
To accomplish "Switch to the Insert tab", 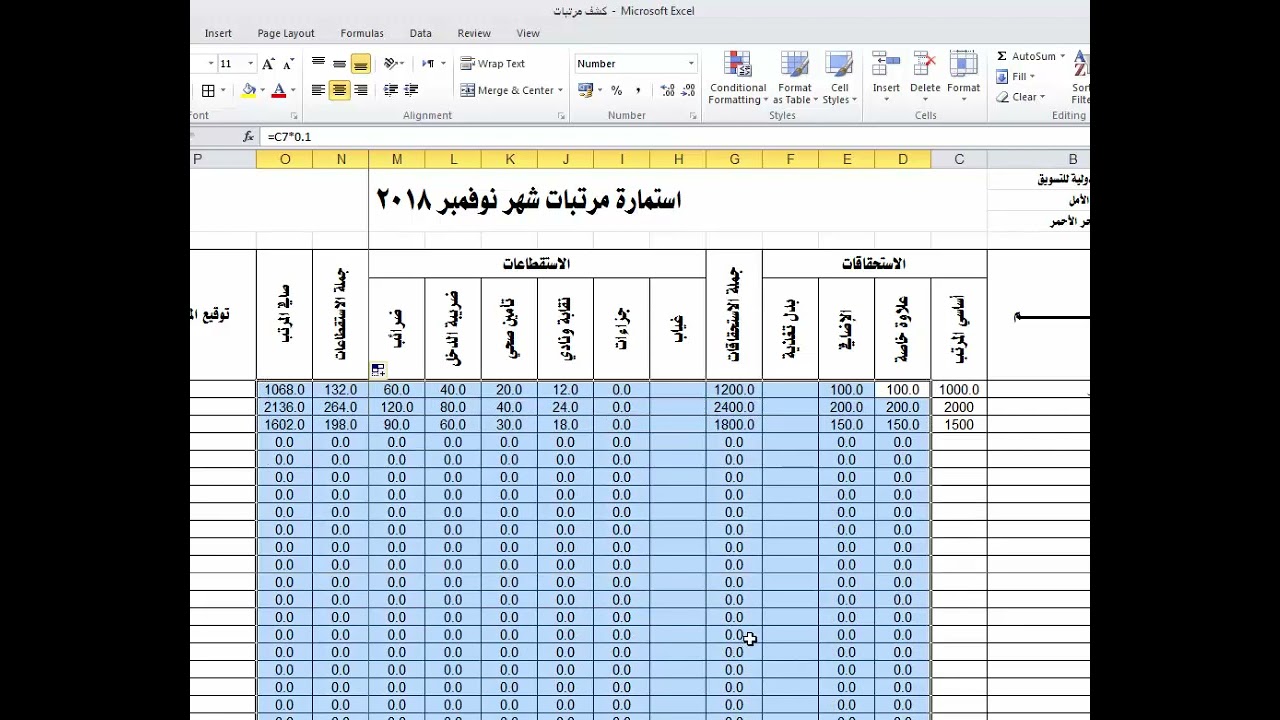I will pyautogui.click(x=218, y=33).
